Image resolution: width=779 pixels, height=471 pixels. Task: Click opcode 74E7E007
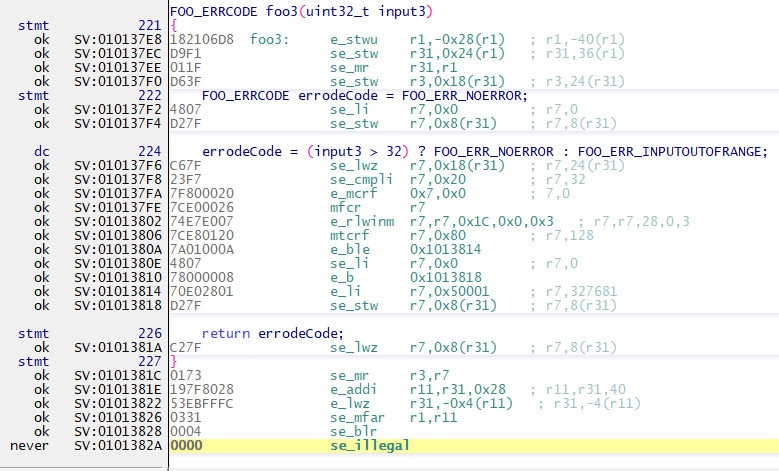[x=202, y=221]
